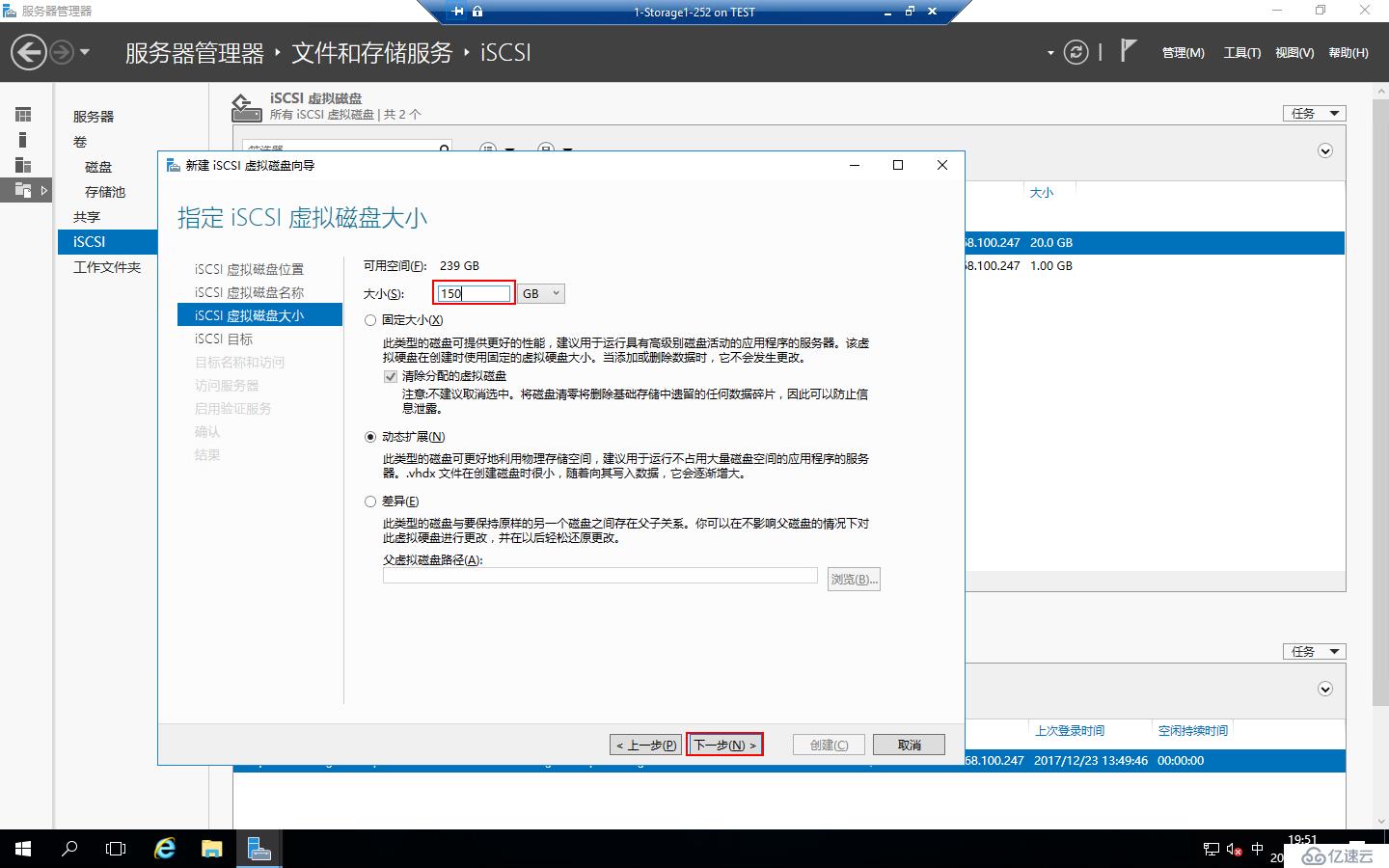
Task: Select Local Server icon in left rail
Action: (23, 140)
